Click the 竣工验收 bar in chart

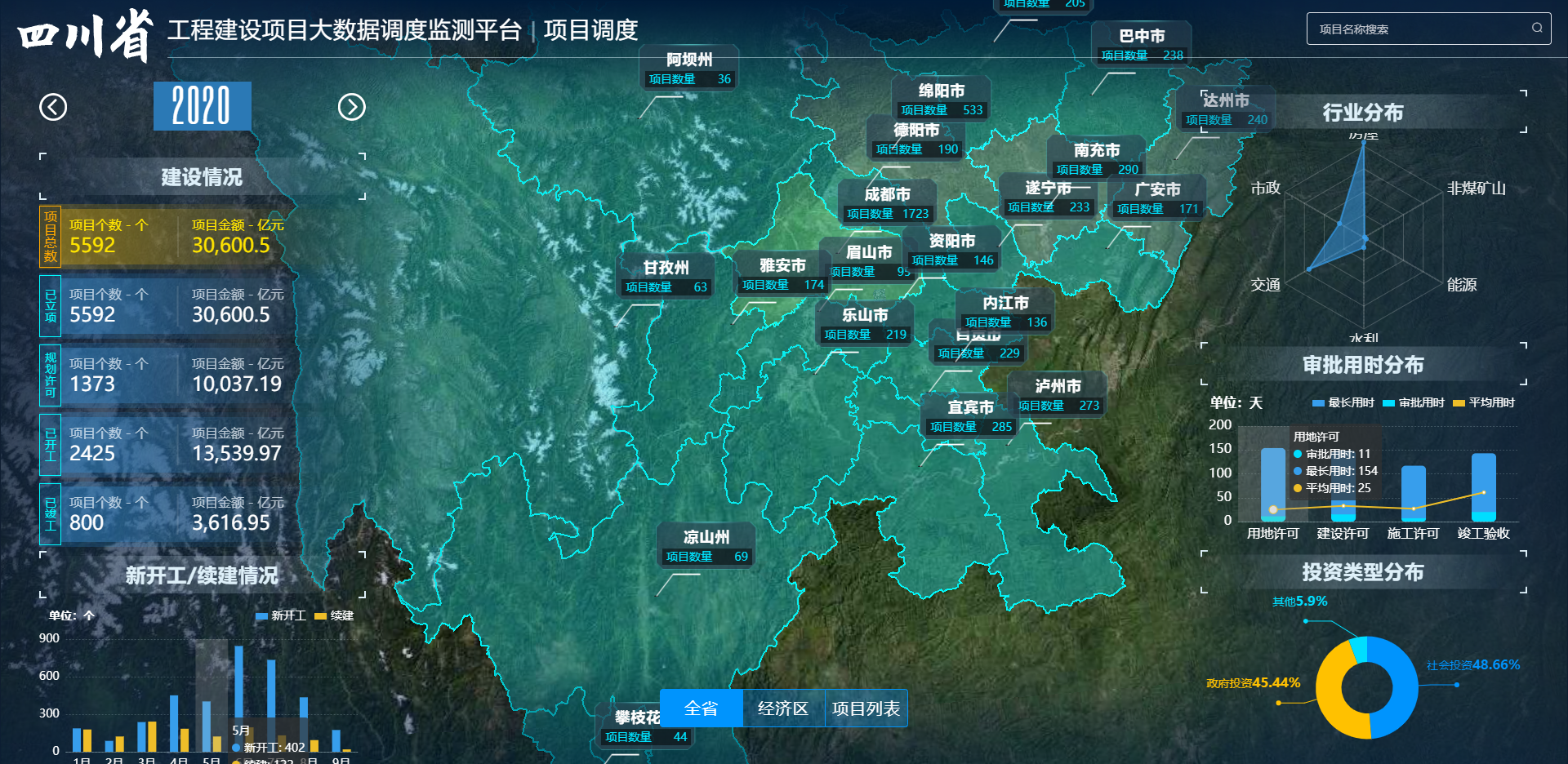click(x=1483, y=486)
